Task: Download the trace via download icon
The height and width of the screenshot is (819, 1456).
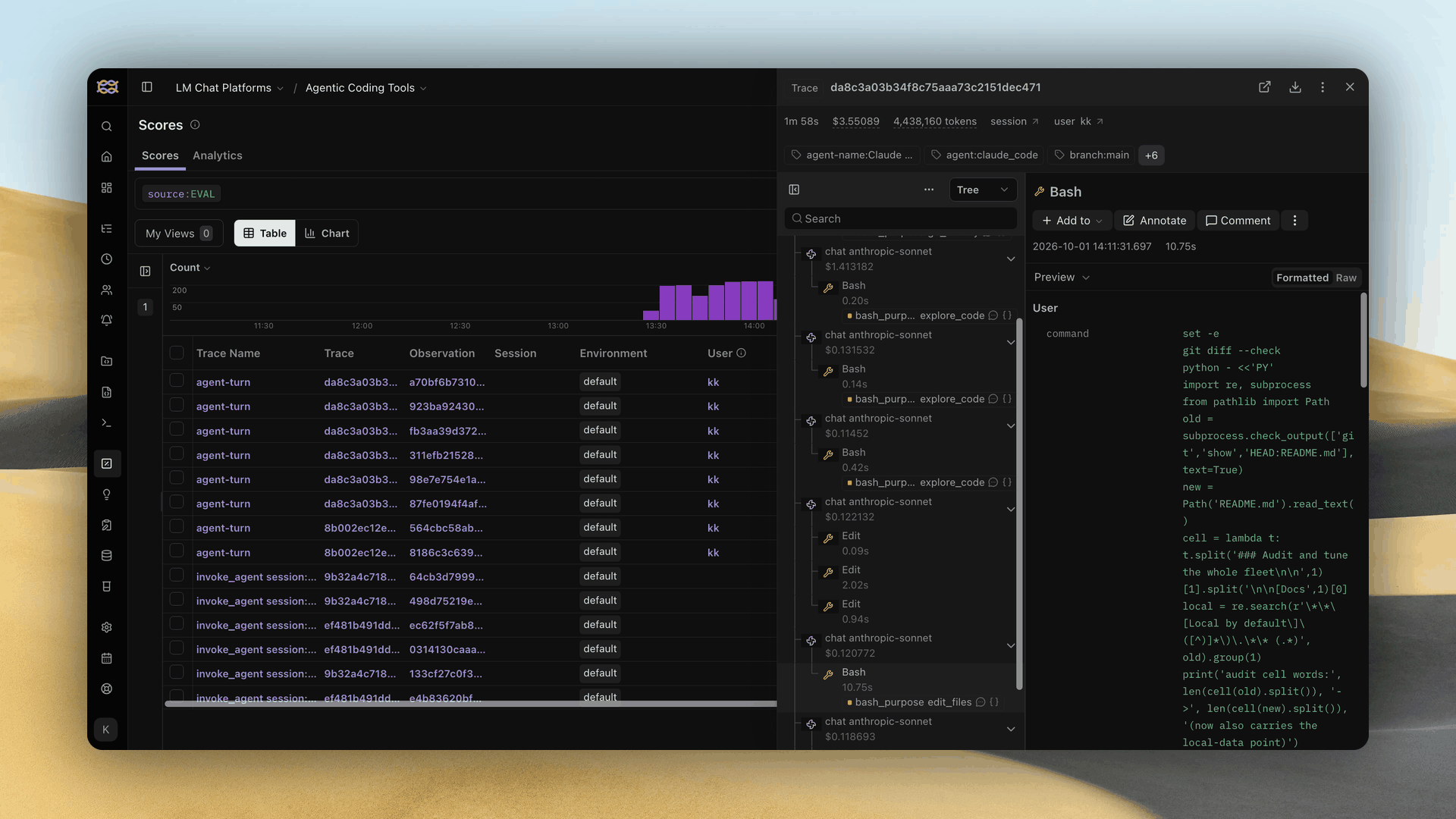Action: (x=1295, y=87)
